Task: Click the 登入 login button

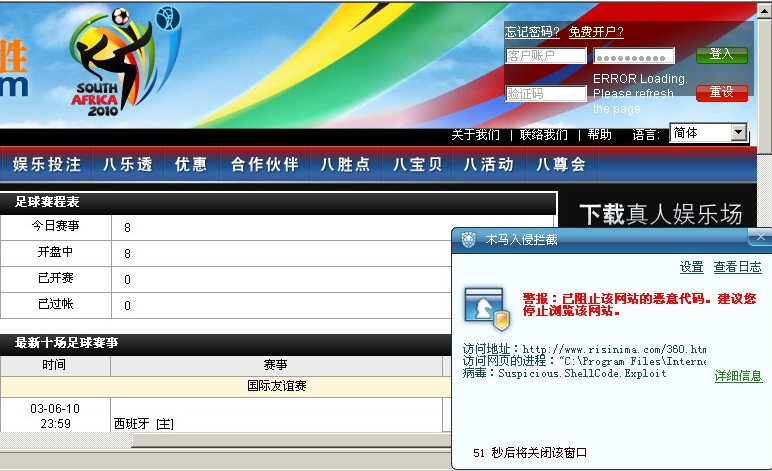Action: point(721,55)
